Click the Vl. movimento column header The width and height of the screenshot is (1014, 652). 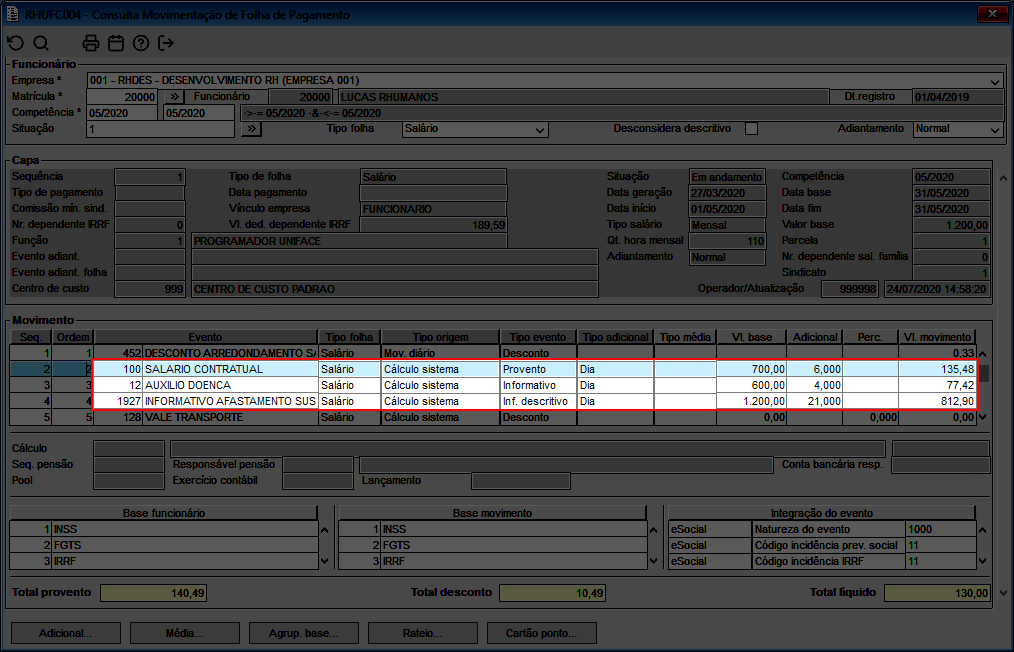tap(937, 337)
